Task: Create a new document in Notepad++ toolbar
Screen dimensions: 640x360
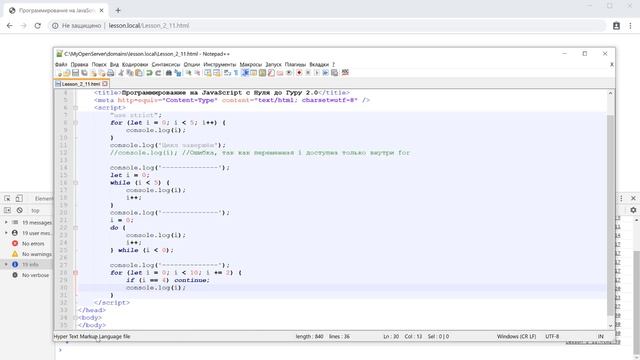Action: 59,73
